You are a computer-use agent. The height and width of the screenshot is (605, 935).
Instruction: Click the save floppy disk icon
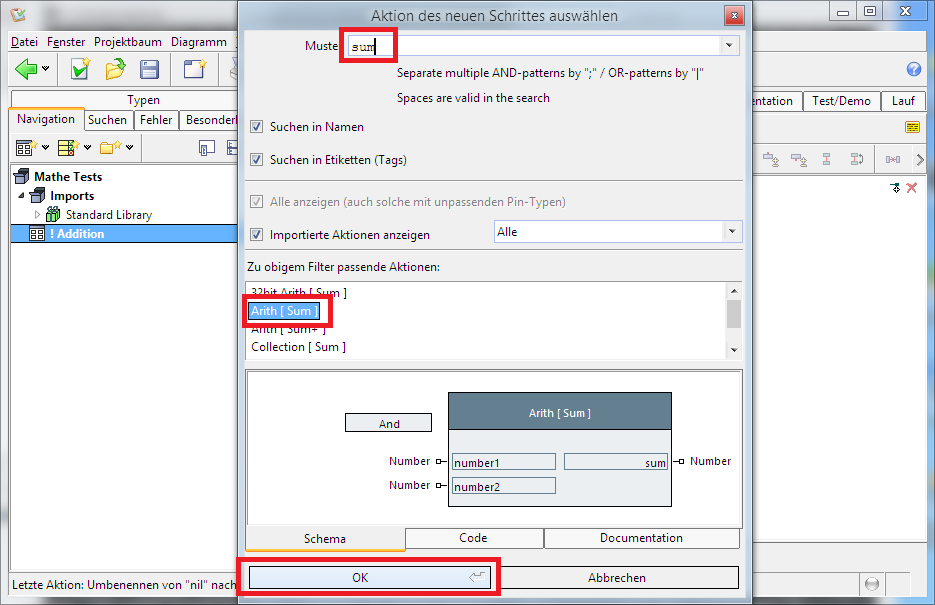tap(149, 69)
